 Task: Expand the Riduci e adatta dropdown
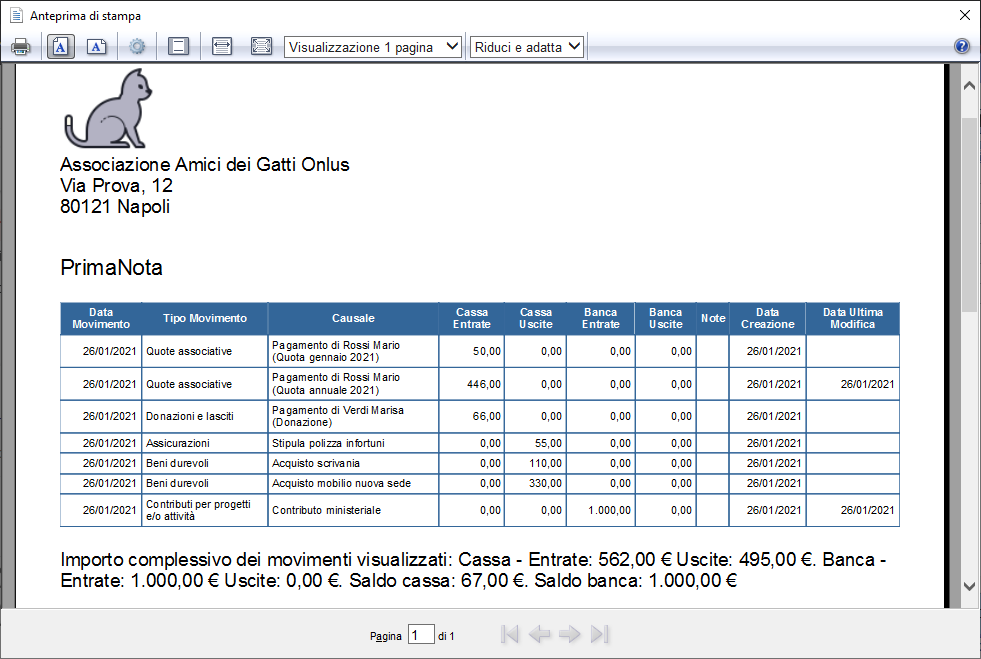(x=527, y=47)
